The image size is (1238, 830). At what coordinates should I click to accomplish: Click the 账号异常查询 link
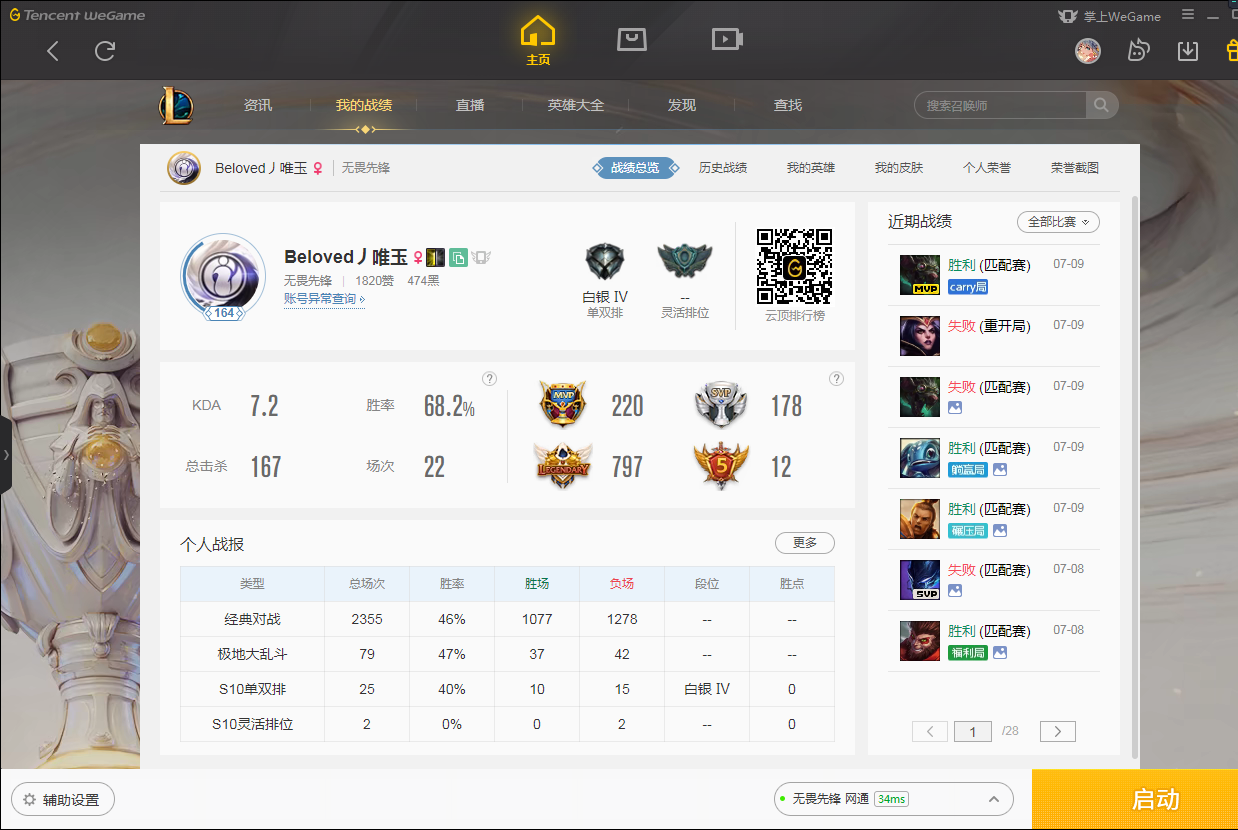click(x=324, y=299)
